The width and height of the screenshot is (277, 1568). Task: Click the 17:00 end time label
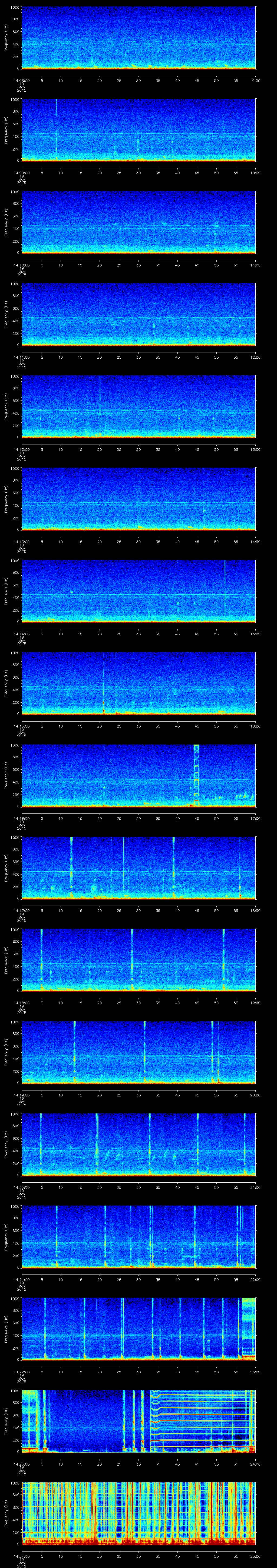[255, 818]
